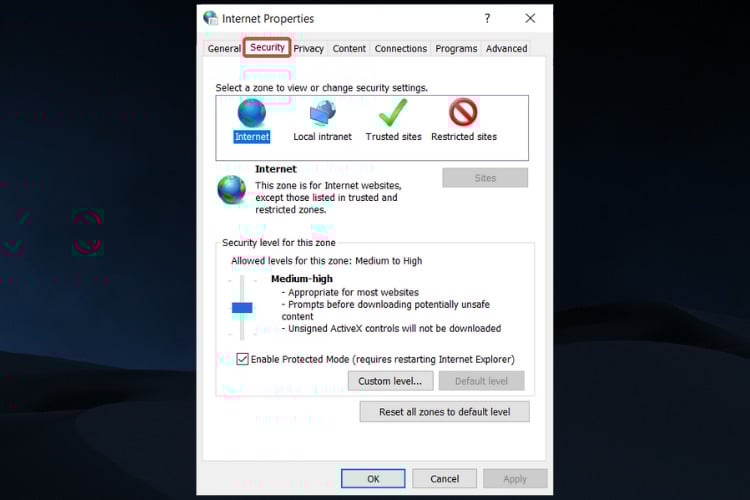Click 'Allowed levels for this zone' text

click(327, 261)
